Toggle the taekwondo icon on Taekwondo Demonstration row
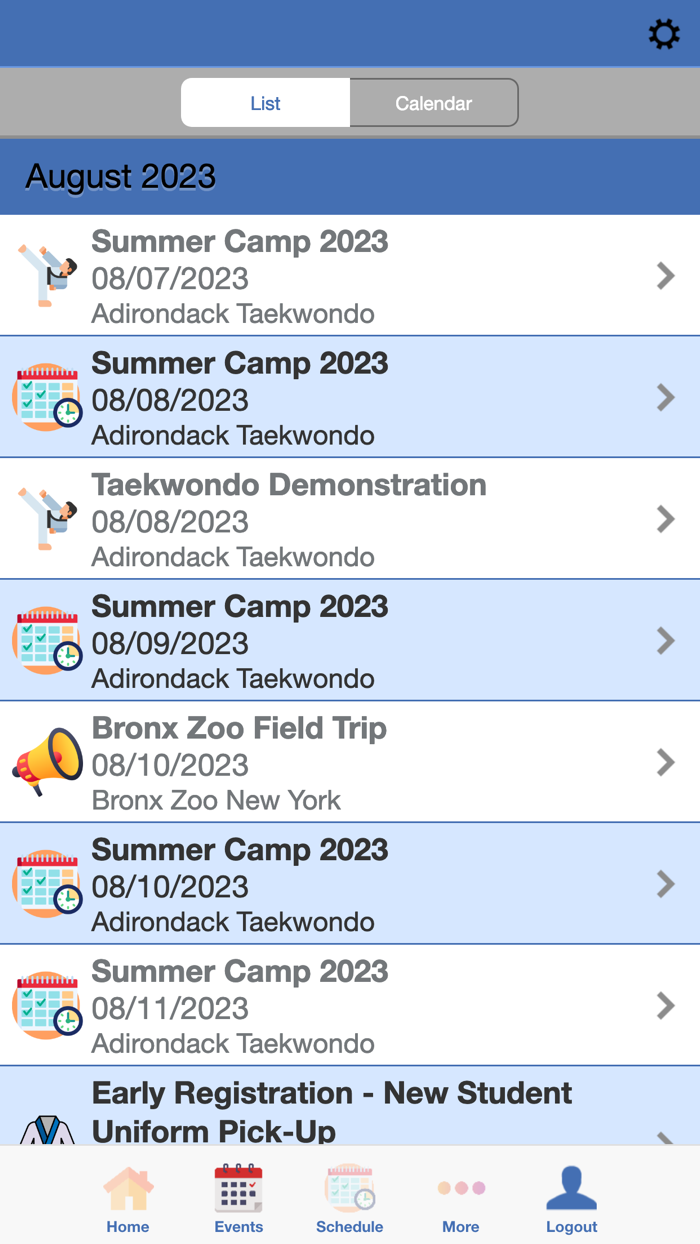Screen dimensions: 700x1244 point(46,519)
